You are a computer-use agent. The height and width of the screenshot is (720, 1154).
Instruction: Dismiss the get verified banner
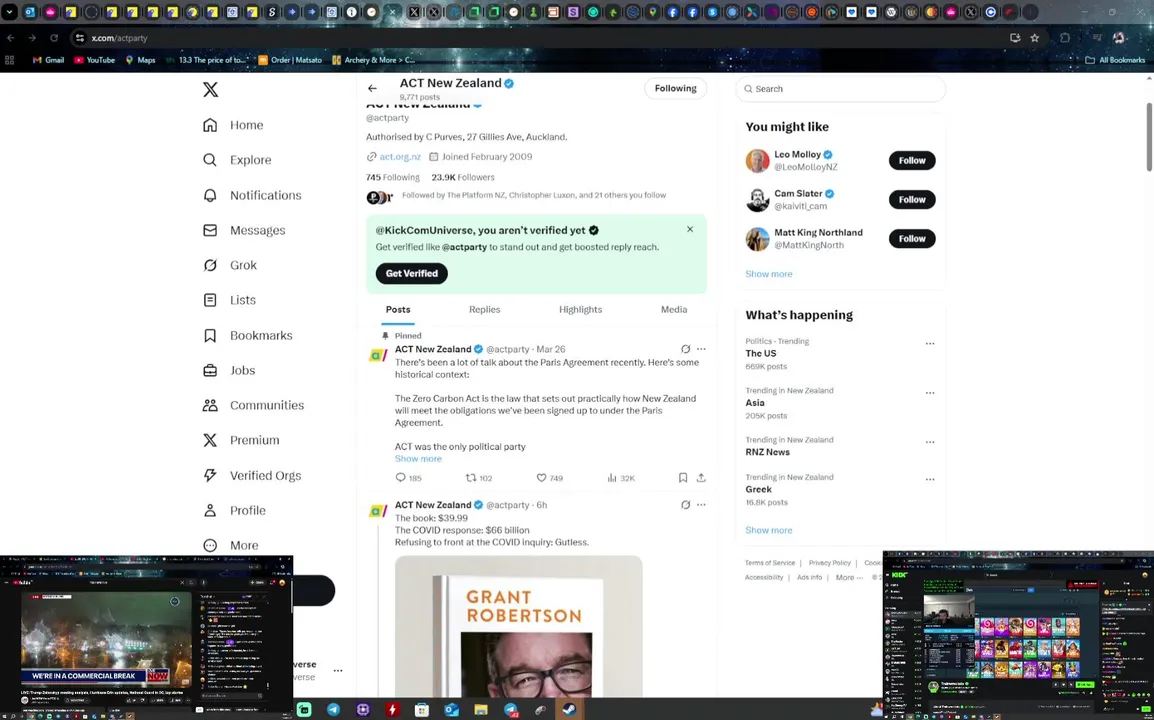click(690, 229)
